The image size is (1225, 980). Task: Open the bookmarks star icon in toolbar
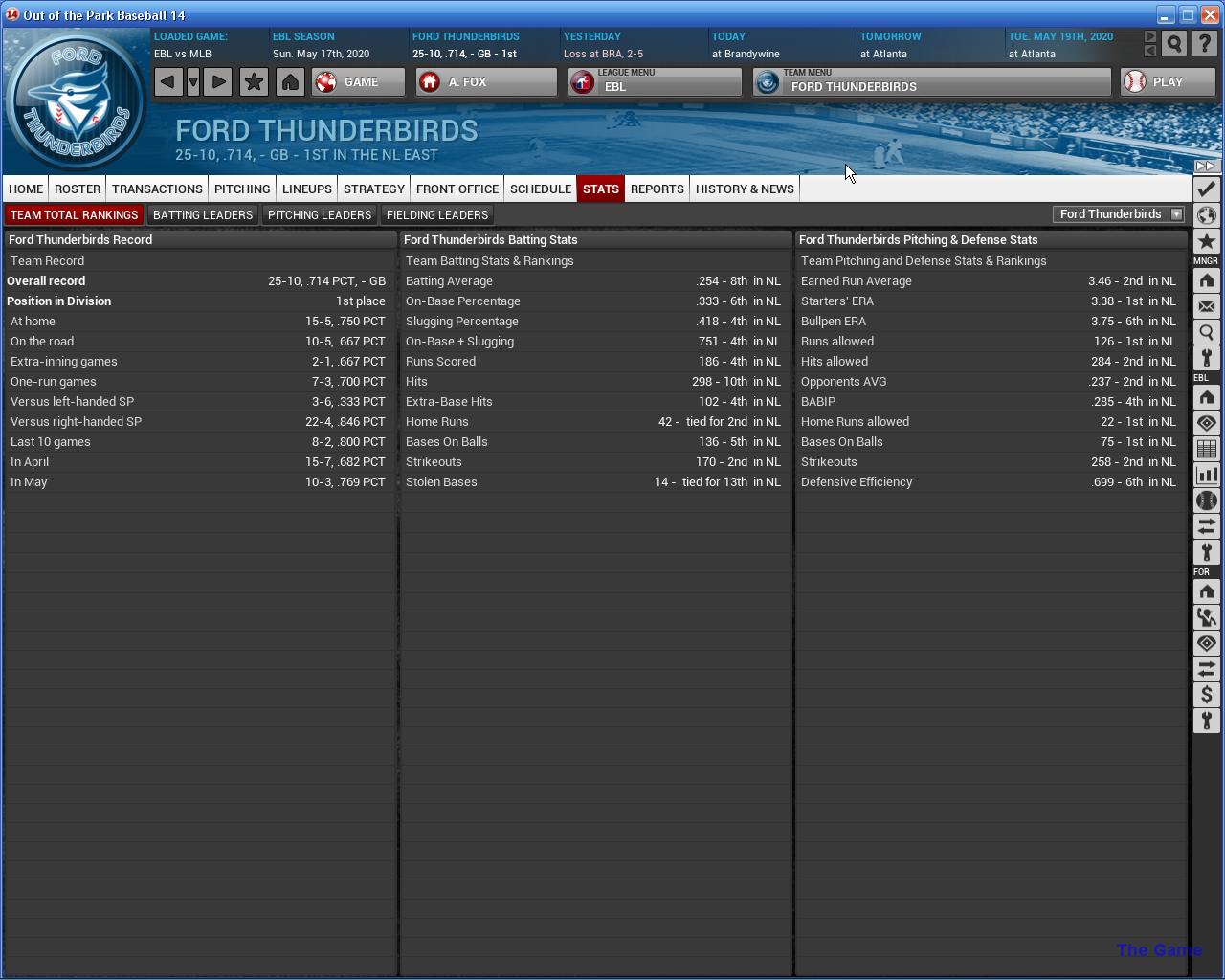click(254, 82)
